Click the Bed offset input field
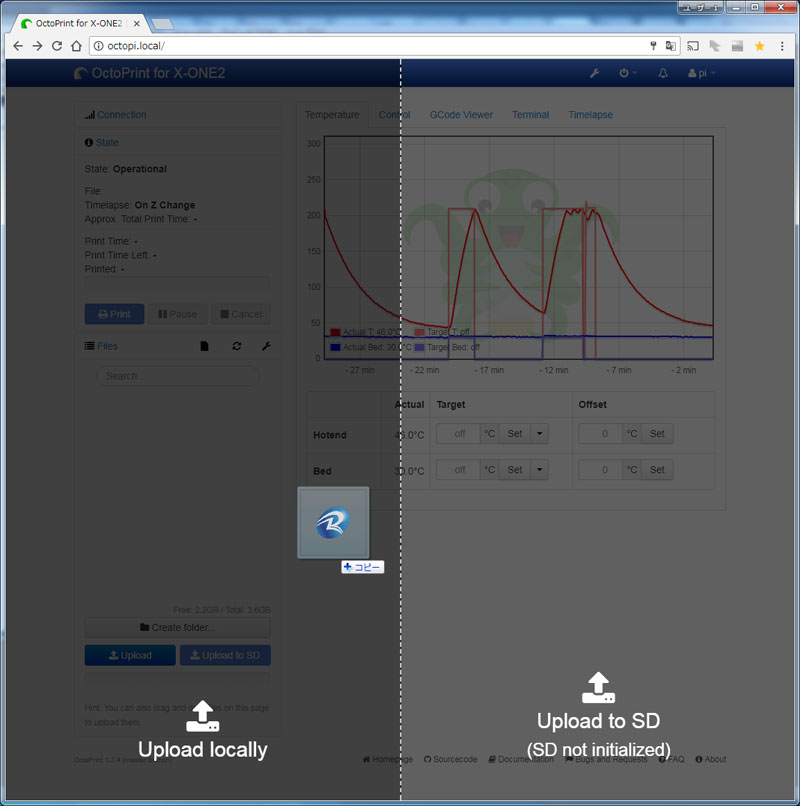 [x=601, y=470]
